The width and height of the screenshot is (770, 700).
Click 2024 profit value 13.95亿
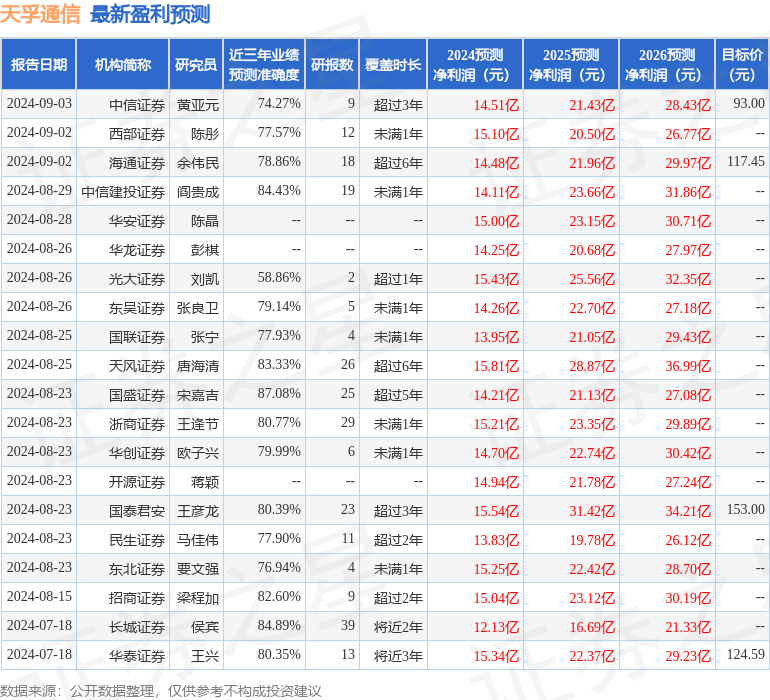pos(496,336)
